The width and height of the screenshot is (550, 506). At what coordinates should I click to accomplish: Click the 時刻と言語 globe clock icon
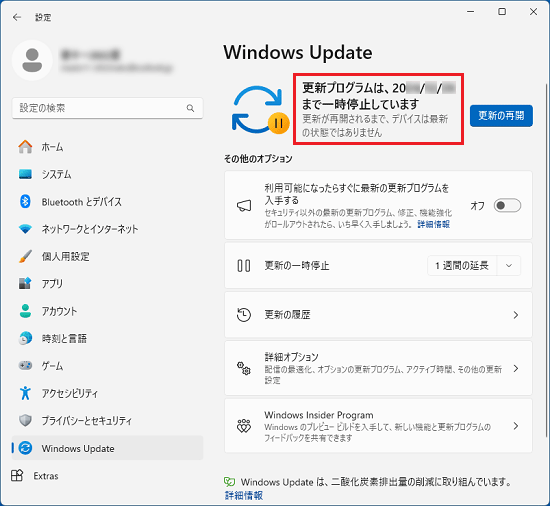point(25,338)
